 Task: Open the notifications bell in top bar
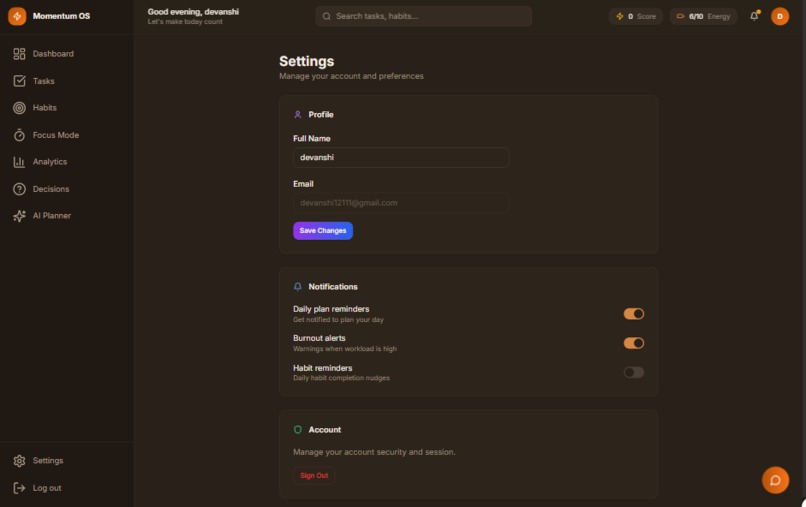tap(754, 16)
